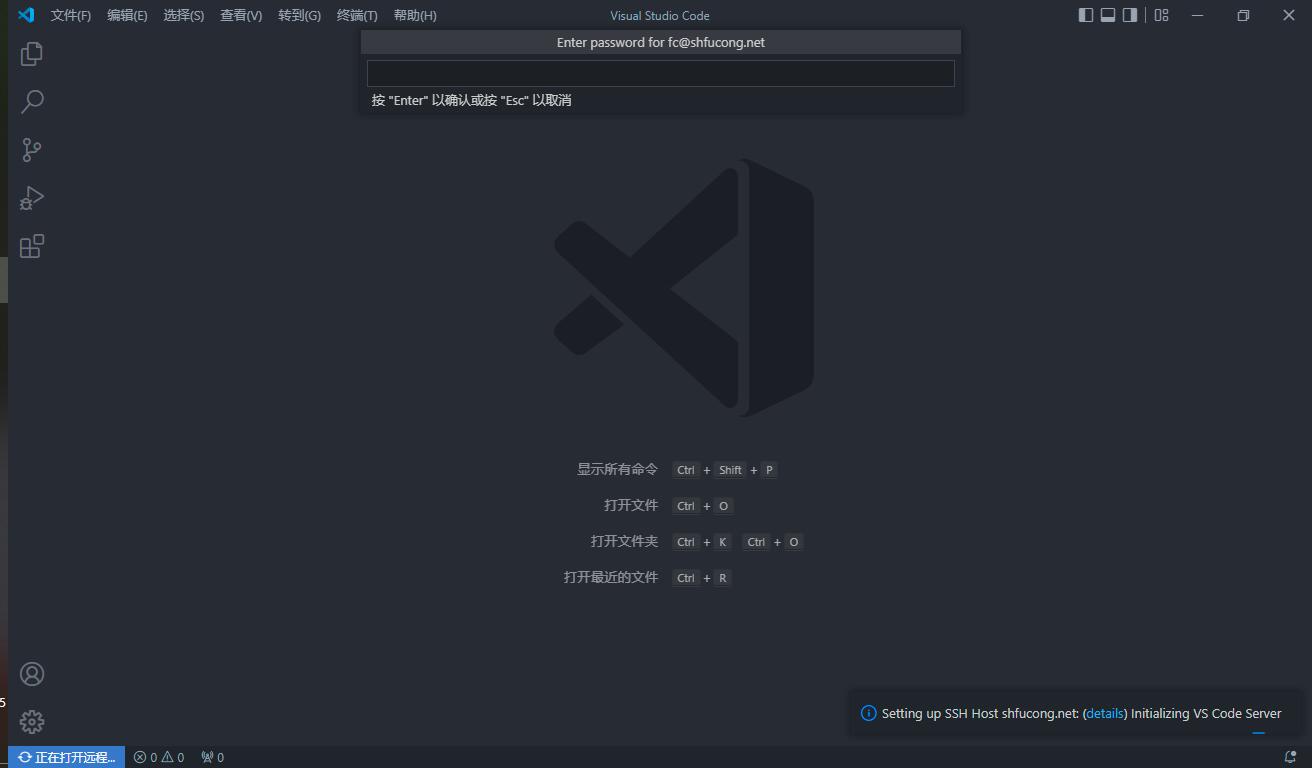This screenshot has width=1312, height=768.
Task: Click the 正在打开远程 remote status indicator
Action: click(67, 757)
